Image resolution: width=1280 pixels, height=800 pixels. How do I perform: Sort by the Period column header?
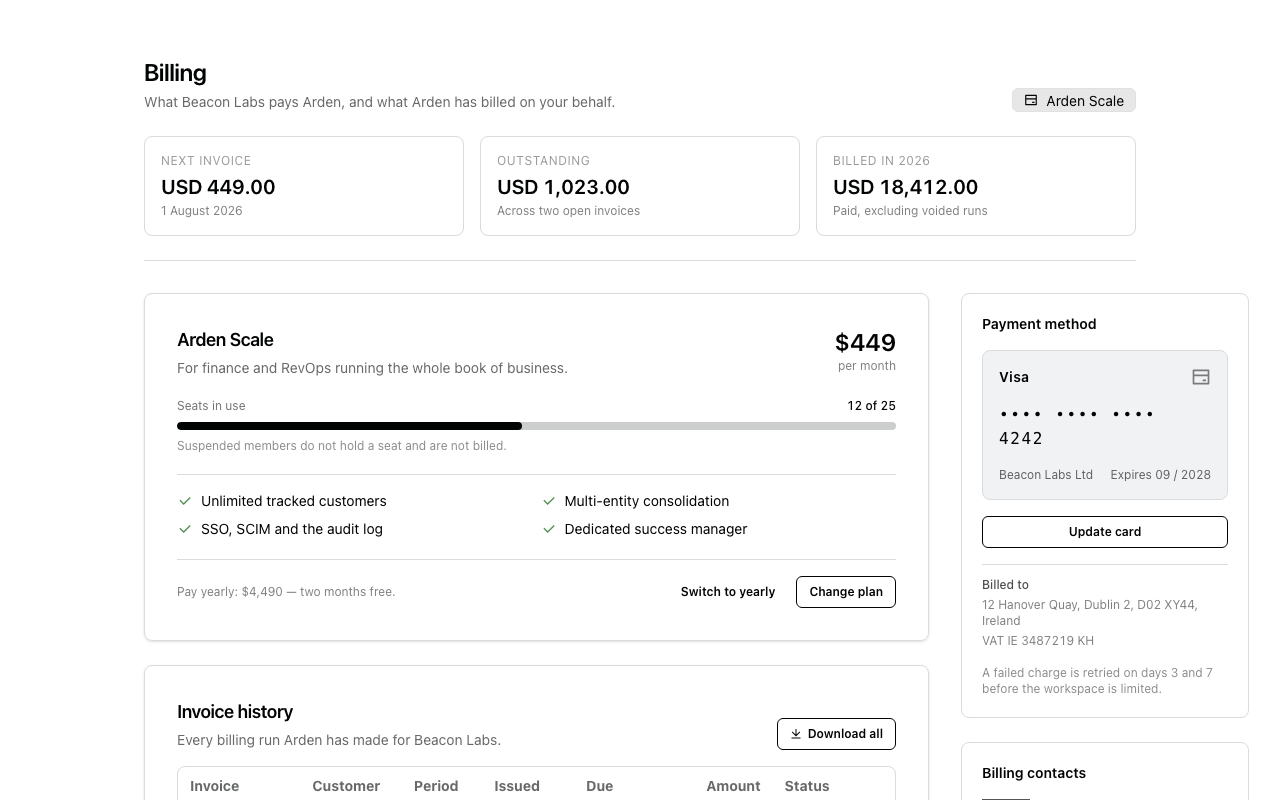[x=436, y=786]
